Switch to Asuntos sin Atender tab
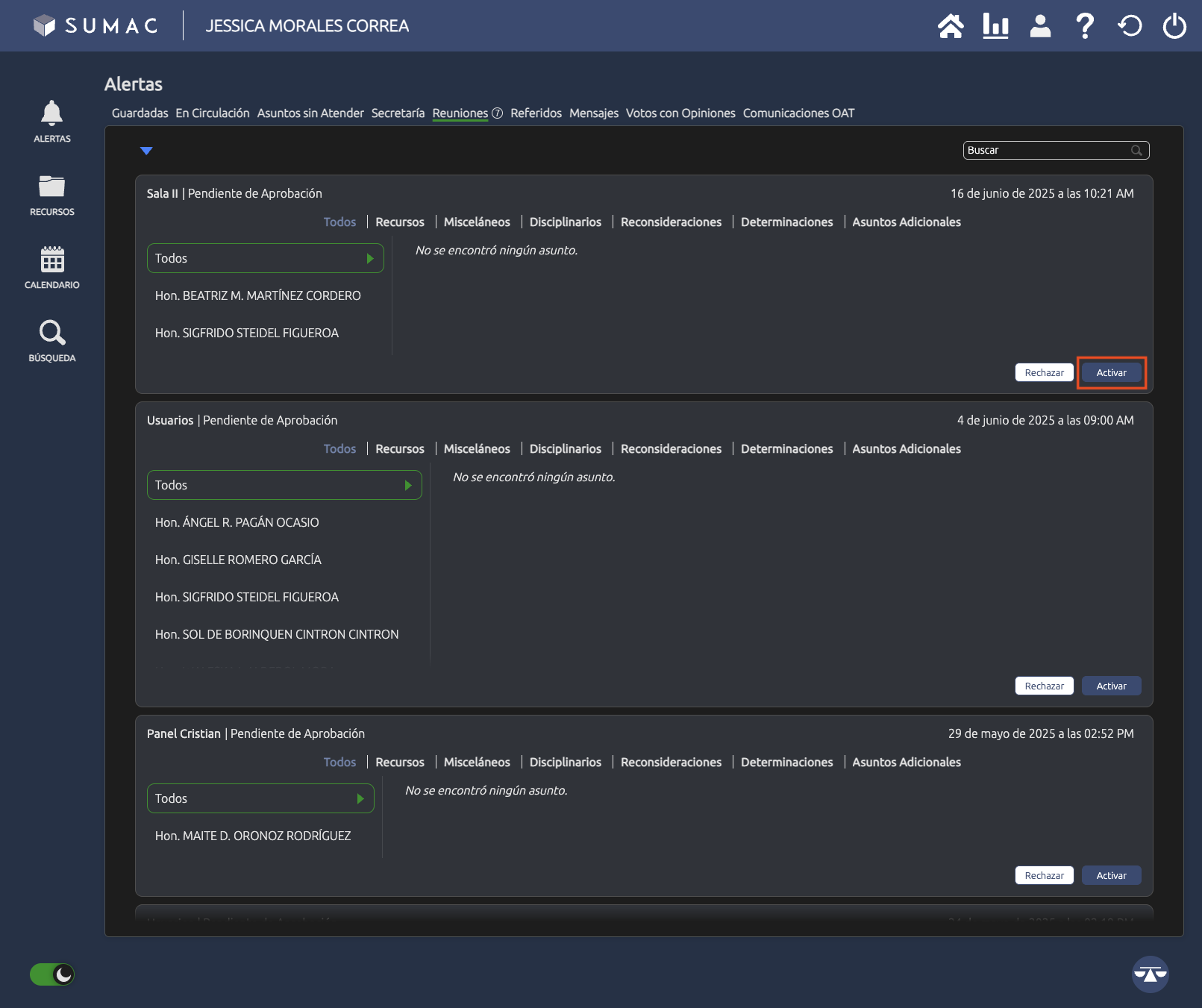 click(x=310, y=113)
